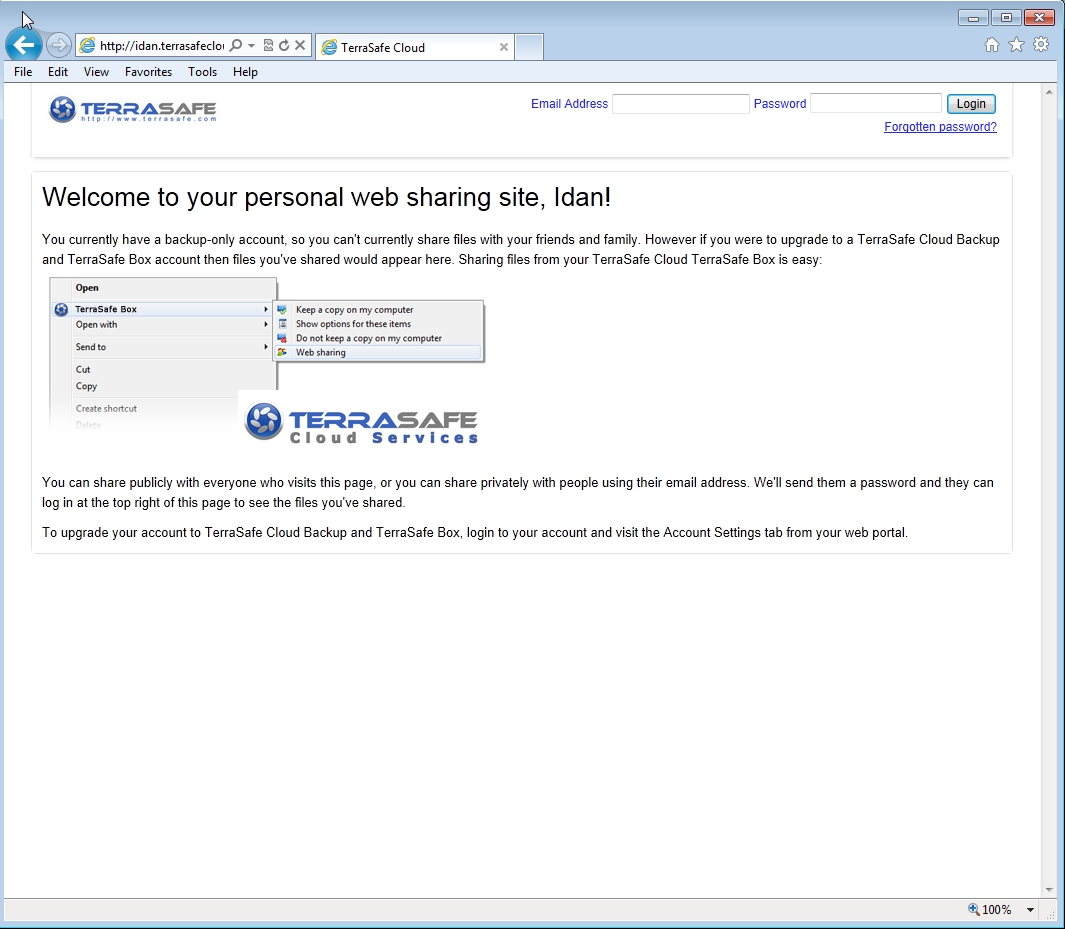This screenshot has height=929, width=1065.
Task: Go to the browser Home page icon
Action: pos(992,45)
